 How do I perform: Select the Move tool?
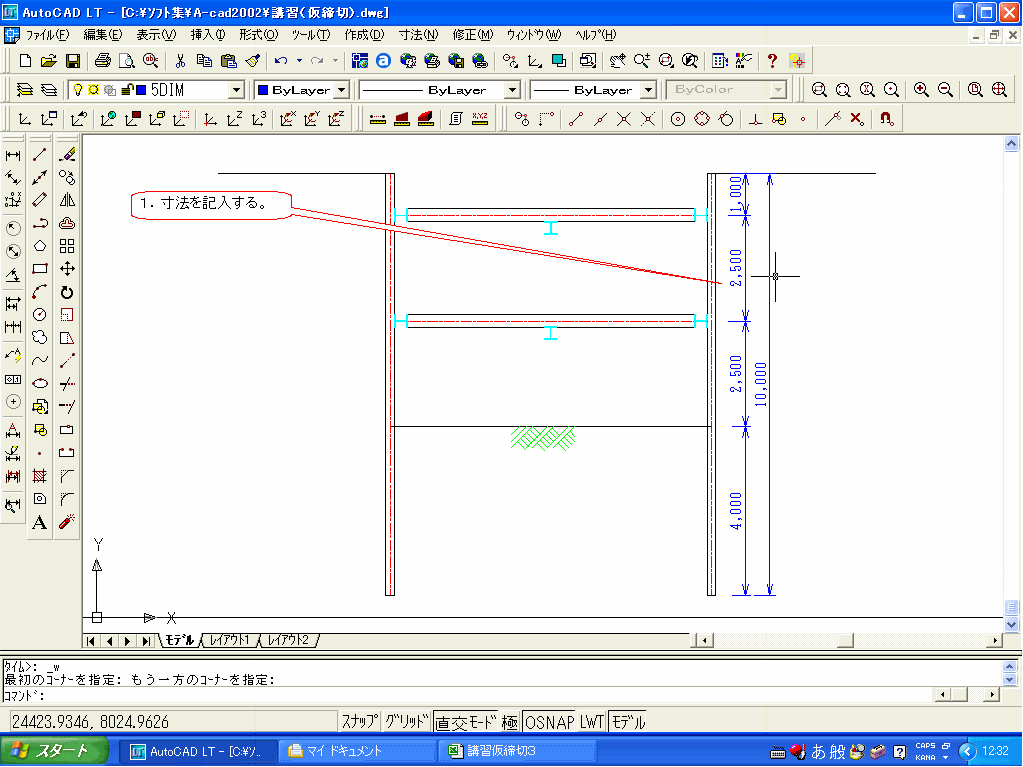[67, 269]
